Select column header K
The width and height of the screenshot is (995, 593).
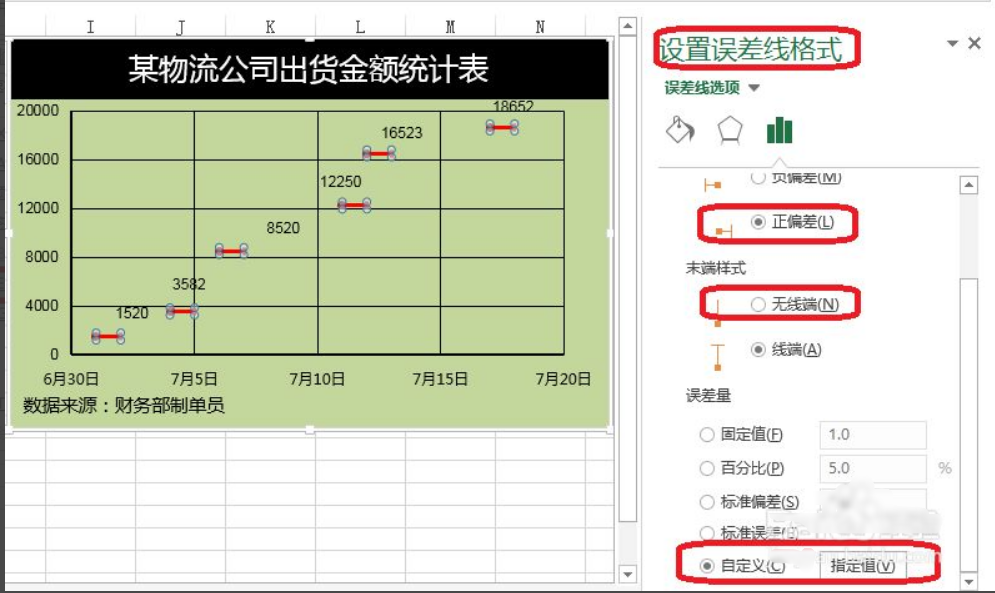coord(270,27)
